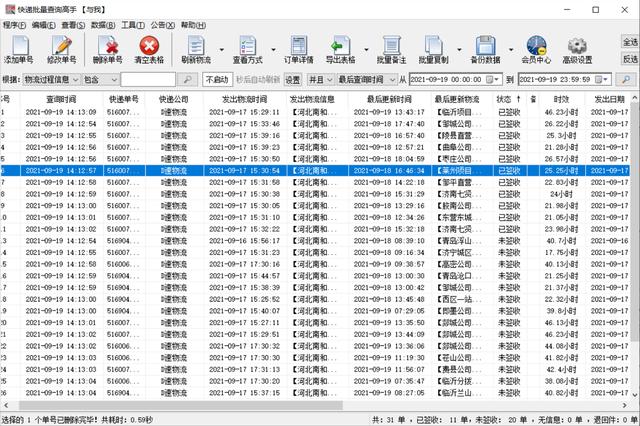Expand the 查看方式 dropdown arrow
640x426 pixels.
273,50
